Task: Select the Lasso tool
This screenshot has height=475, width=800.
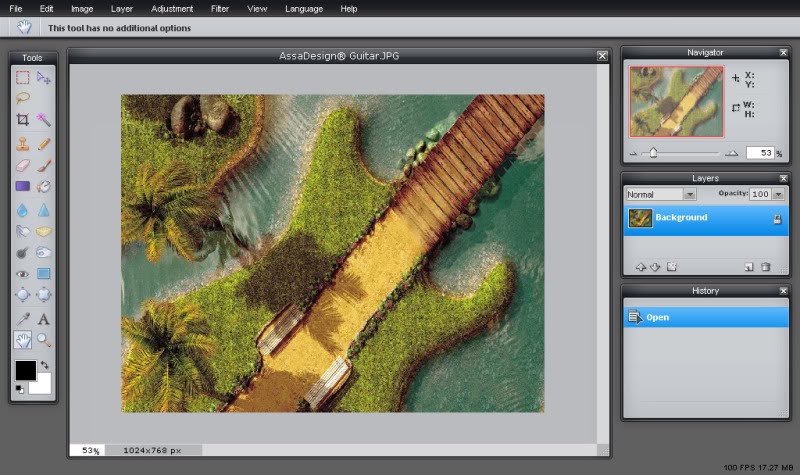Action: (22, 98)
